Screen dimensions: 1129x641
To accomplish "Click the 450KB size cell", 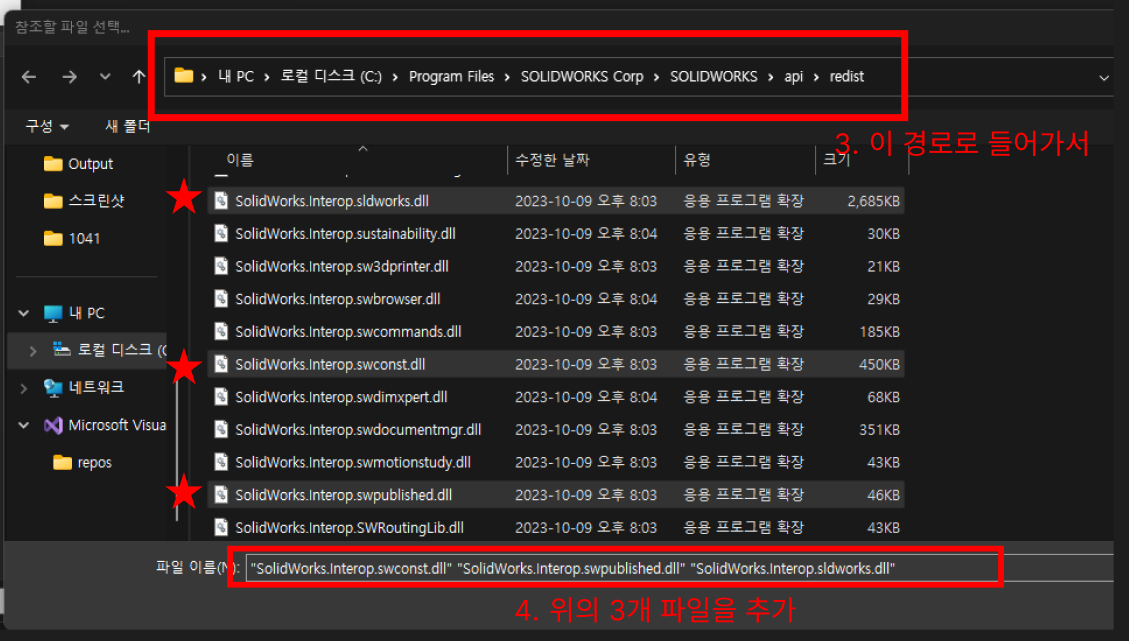I will [x=879, y=364].
